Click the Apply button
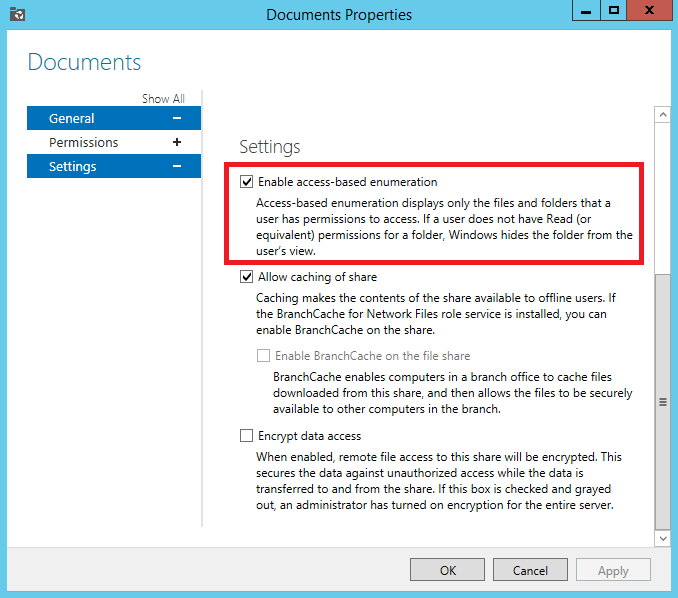 coord(613,571)
